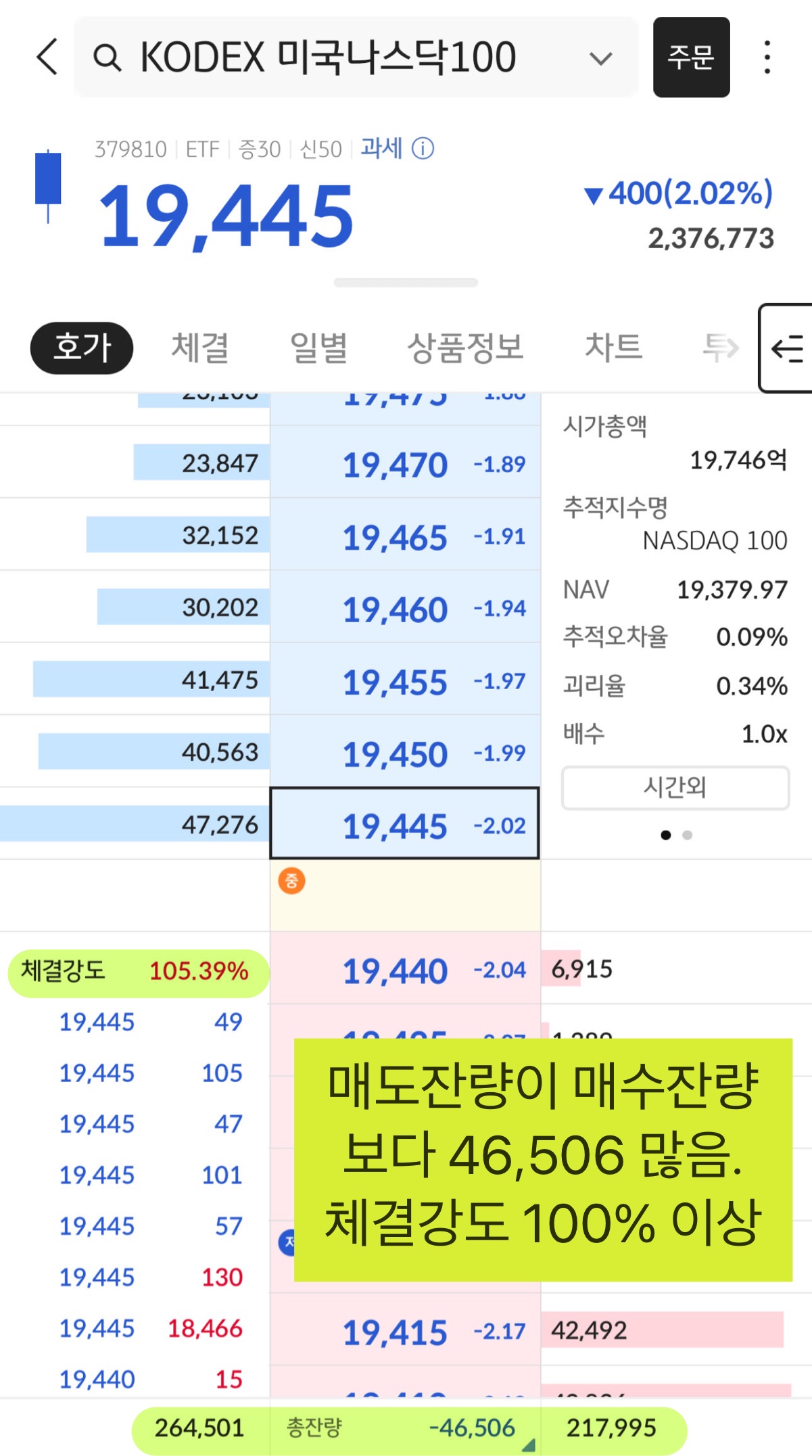Select the highlighted 19,445 price cell
This screenshot has width=812, height=1456.
tap(404, 826)
